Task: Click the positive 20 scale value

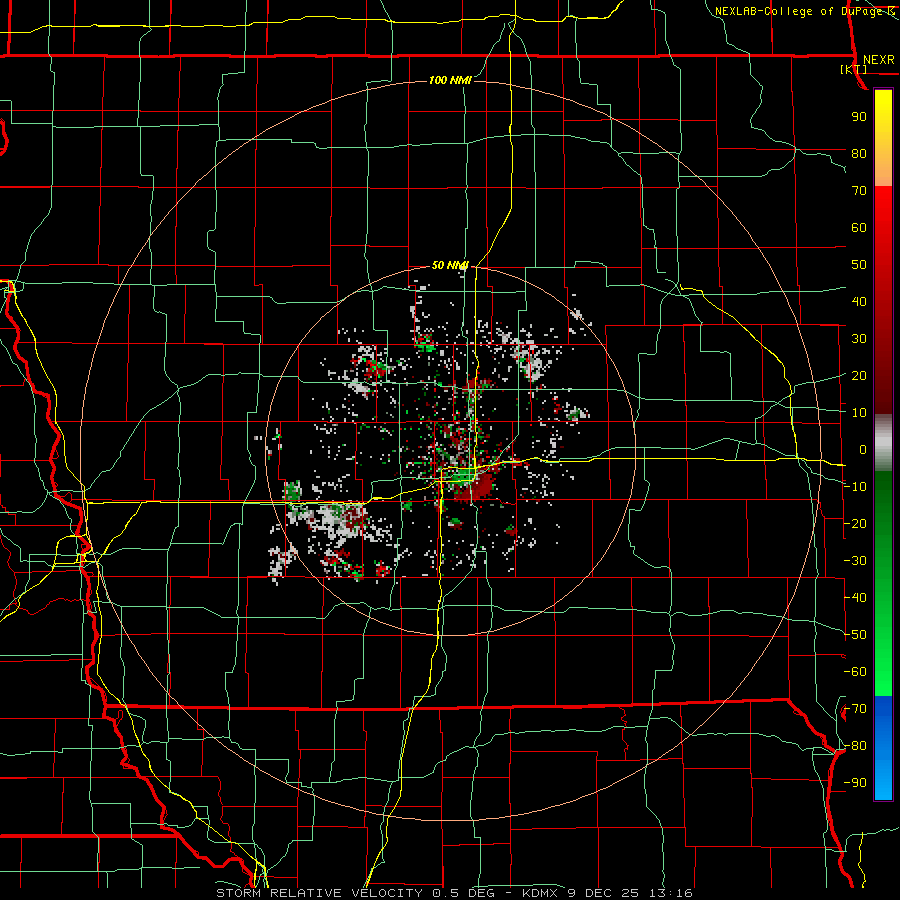Action: 859,375
